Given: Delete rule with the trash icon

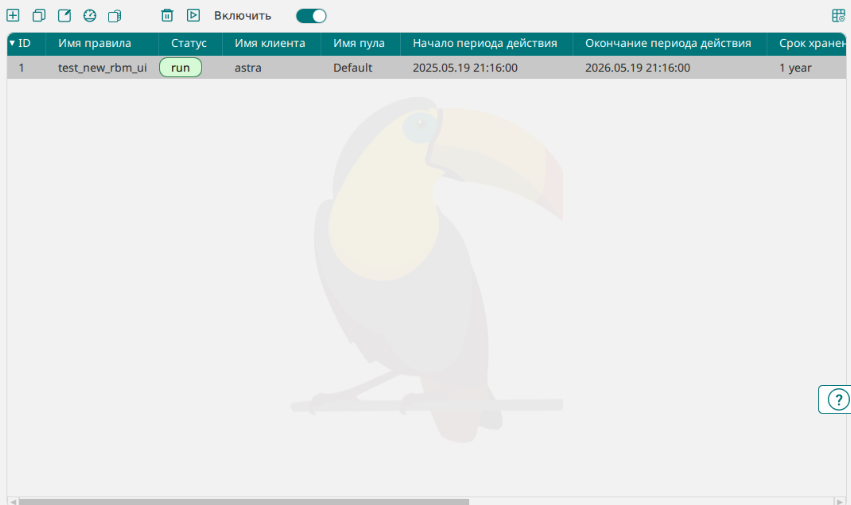Looking at the screenshot, I should pyautogui.click(x=167, y=16).
